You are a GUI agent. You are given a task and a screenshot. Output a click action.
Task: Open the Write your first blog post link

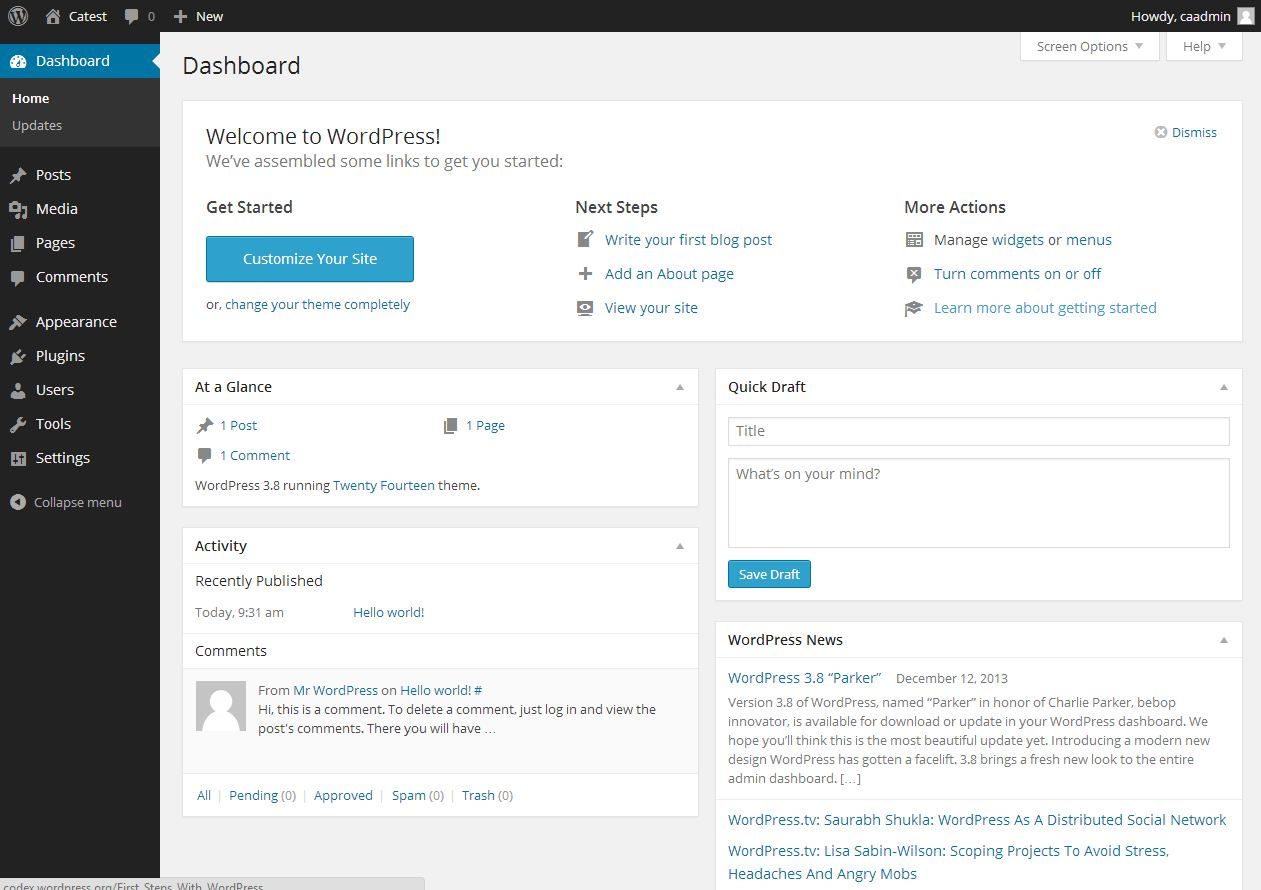click(x=688, y=240)
